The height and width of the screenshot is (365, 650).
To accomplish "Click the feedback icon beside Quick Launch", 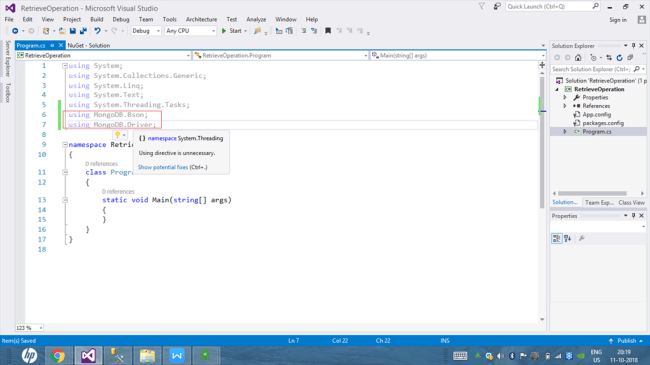I will (x=497, y=6).
